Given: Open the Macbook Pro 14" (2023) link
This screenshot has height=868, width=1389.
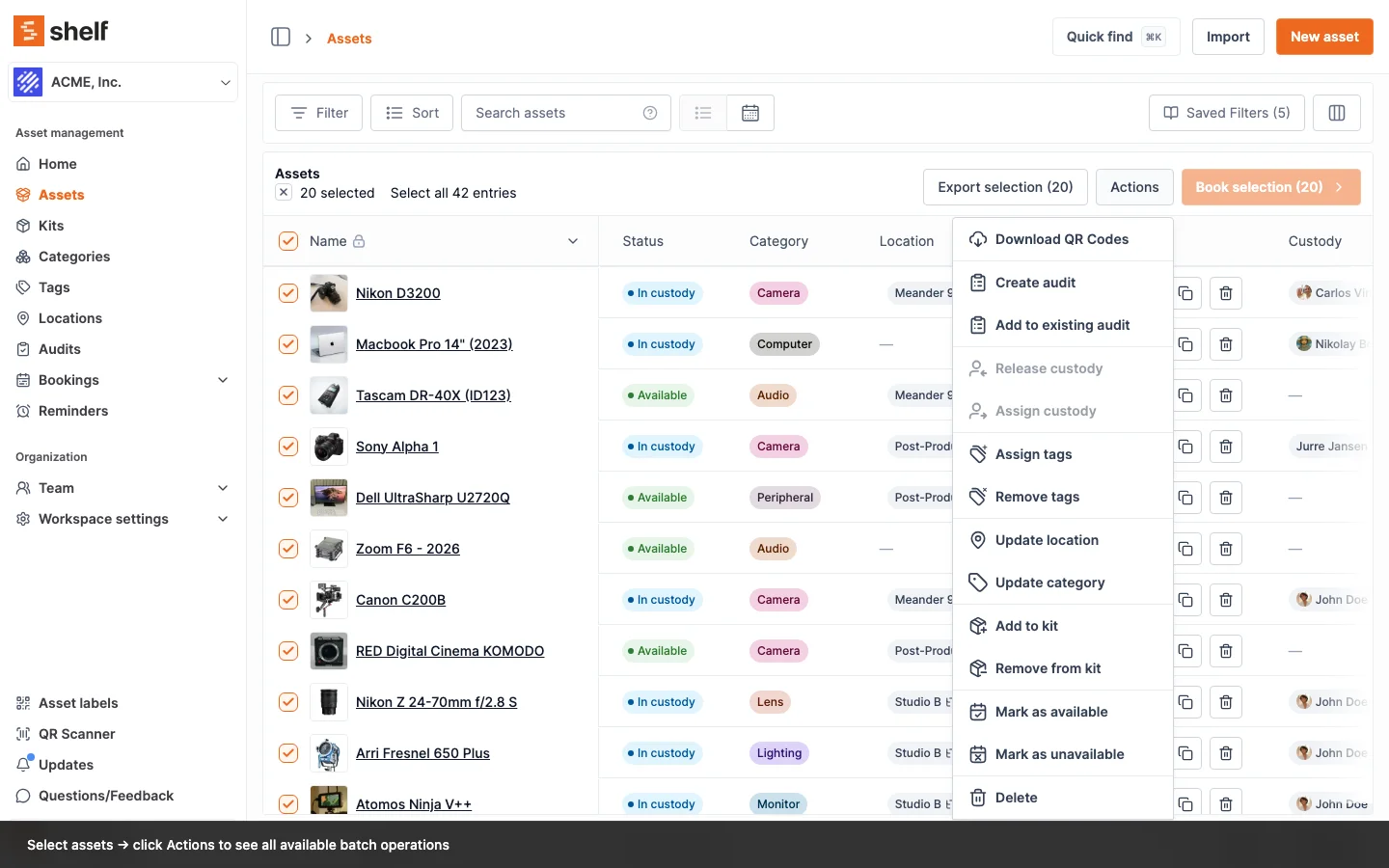Looking at the screenshot, I should click(434, 344).
